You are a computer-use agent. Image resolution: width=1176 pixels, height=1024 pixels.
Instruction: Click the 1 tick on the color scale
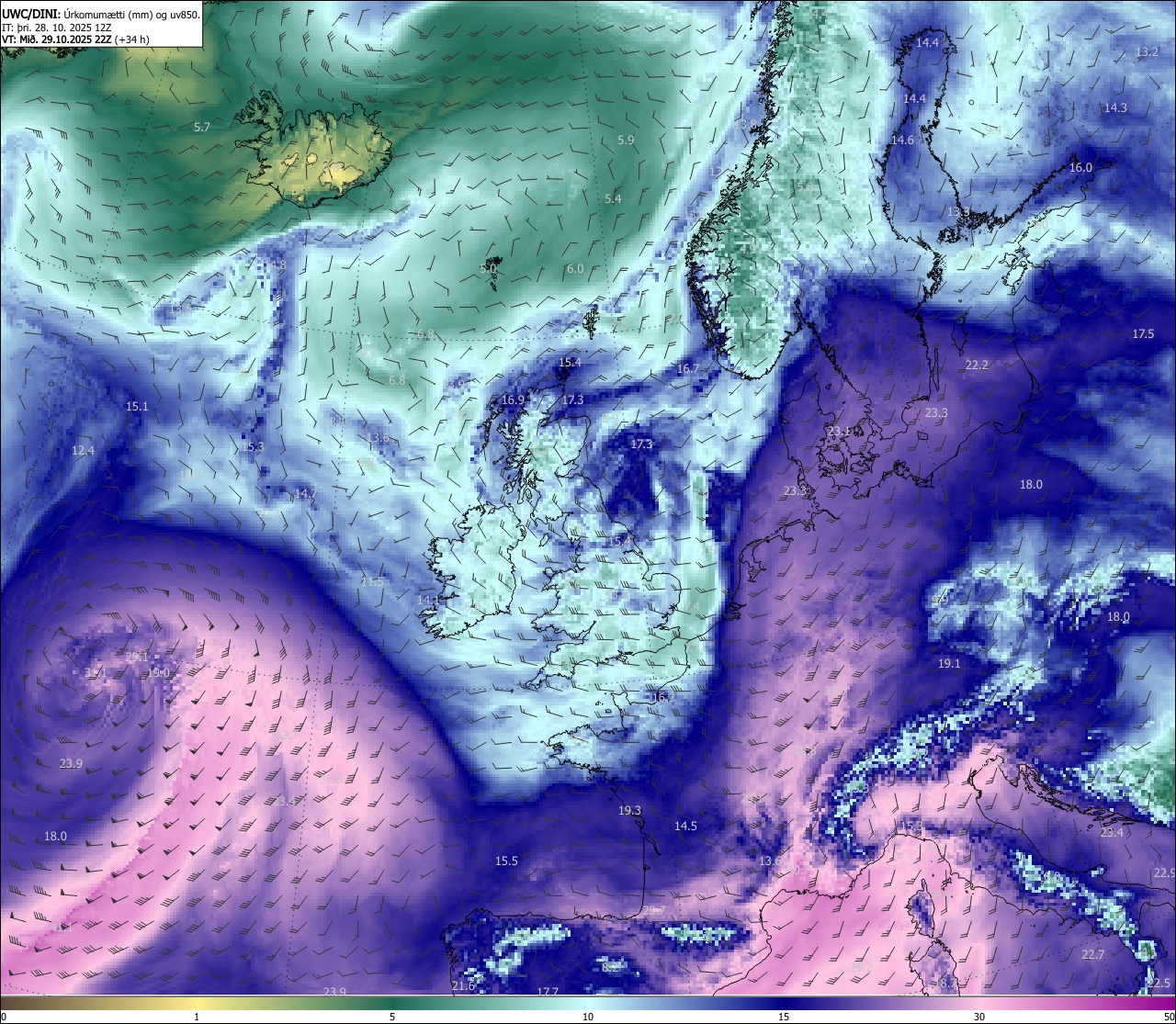click(x=197, y=1017)
